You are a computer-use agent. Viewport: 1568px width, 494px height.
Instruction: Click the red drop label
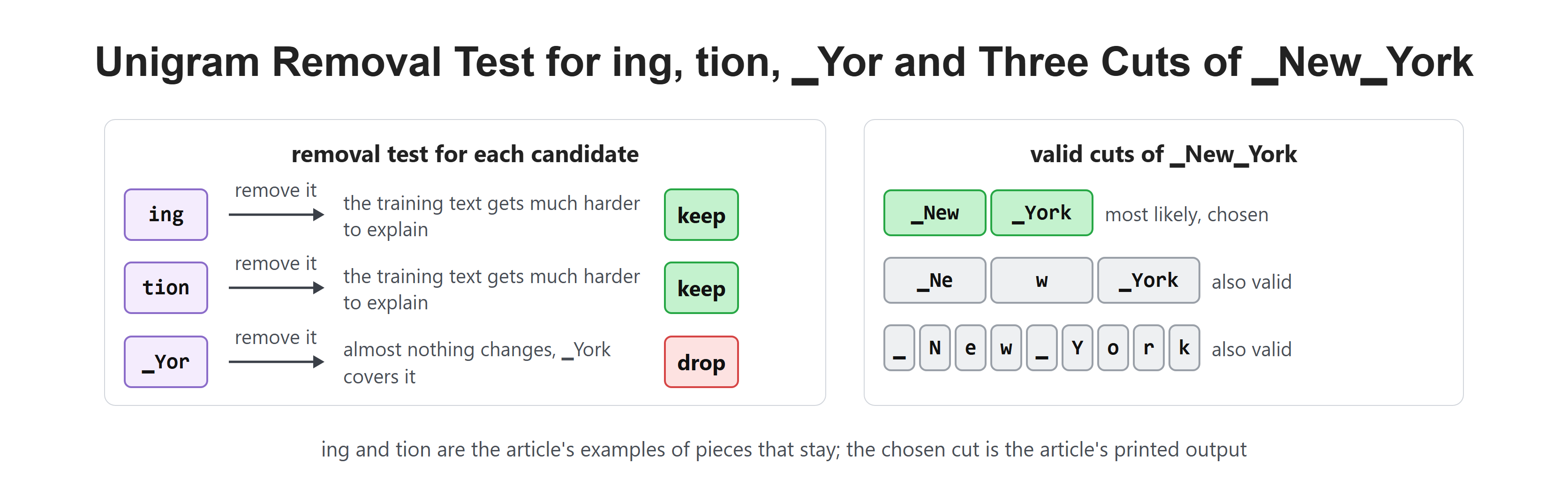click(701, 362)
